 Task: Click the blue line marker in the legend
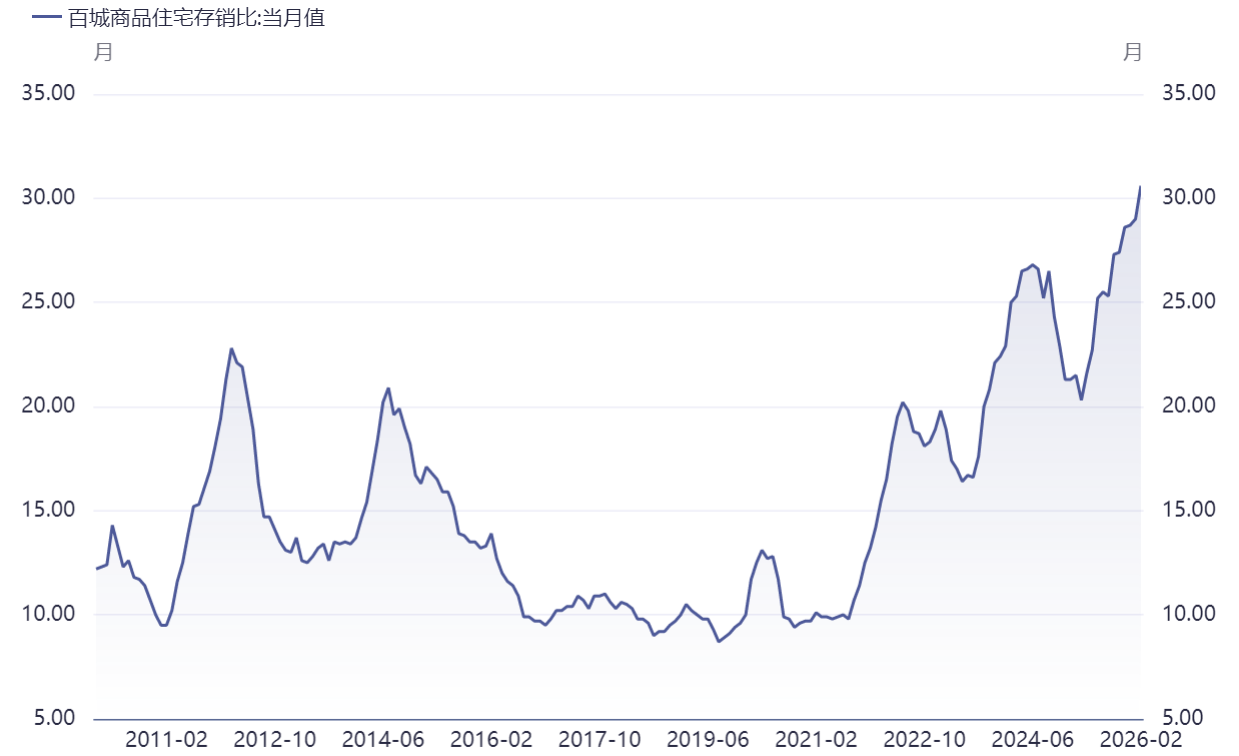click(46, 17)
